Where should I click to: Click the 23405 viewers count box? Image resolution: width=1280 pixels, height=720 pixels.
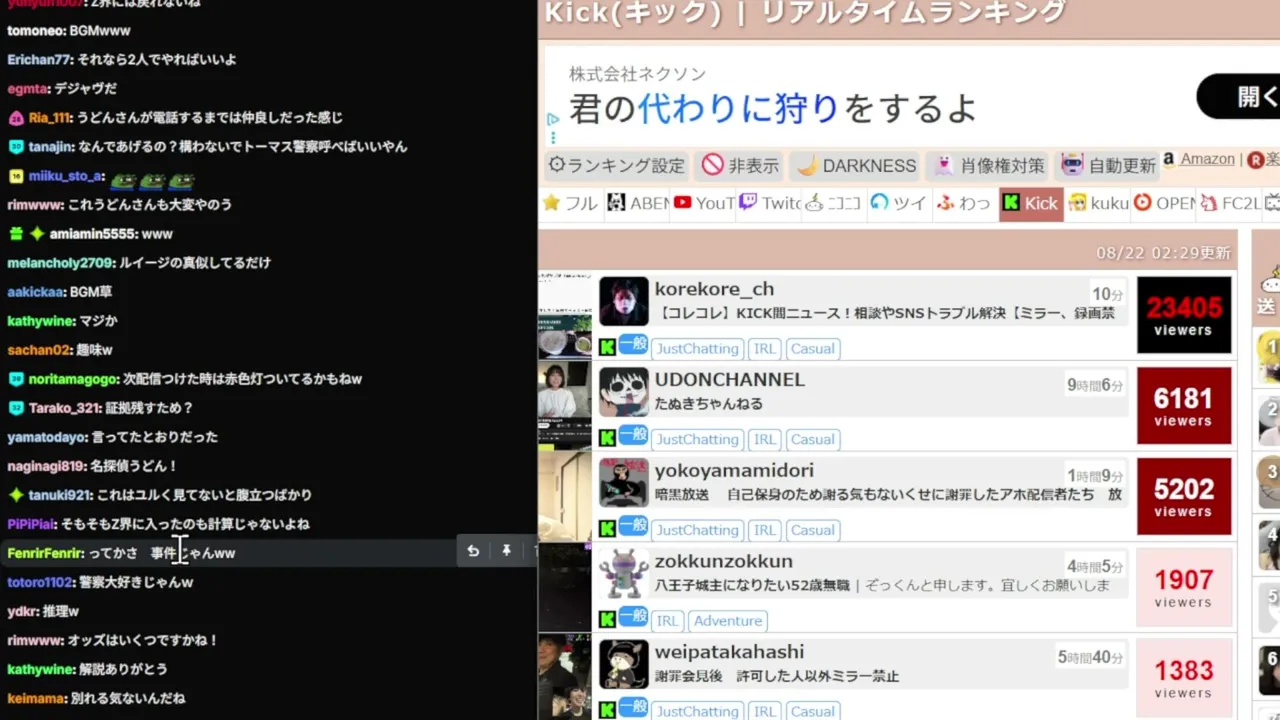(x=1184, y=315)
